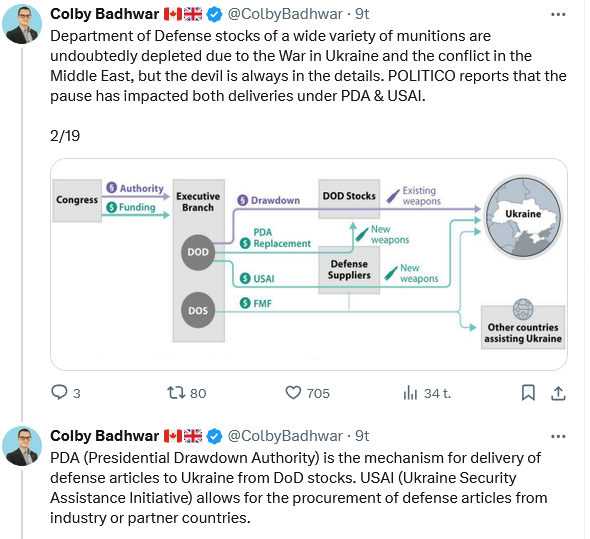View analytics showing 34 t. views
This screenshot has height=539, width=590.
427,393
